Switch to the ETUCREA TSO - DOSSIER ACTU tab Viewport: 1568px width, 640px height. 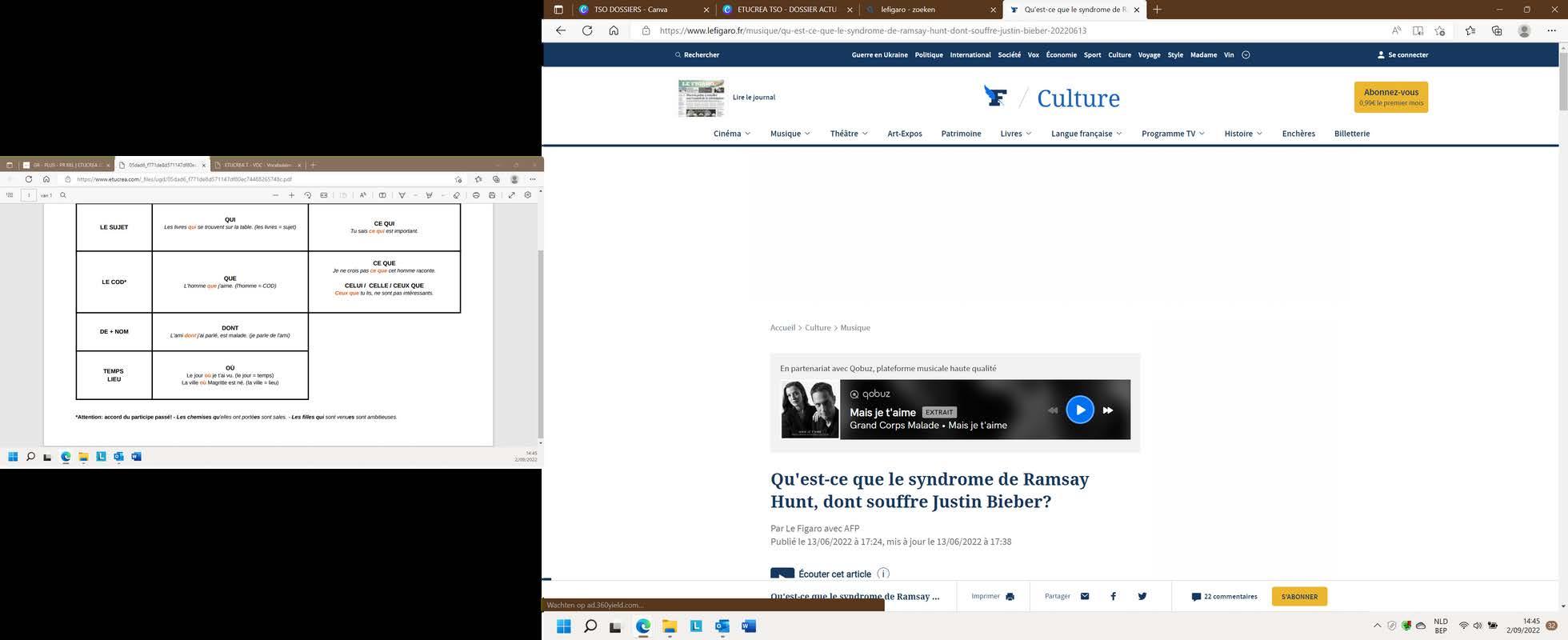tap(787, 10)
